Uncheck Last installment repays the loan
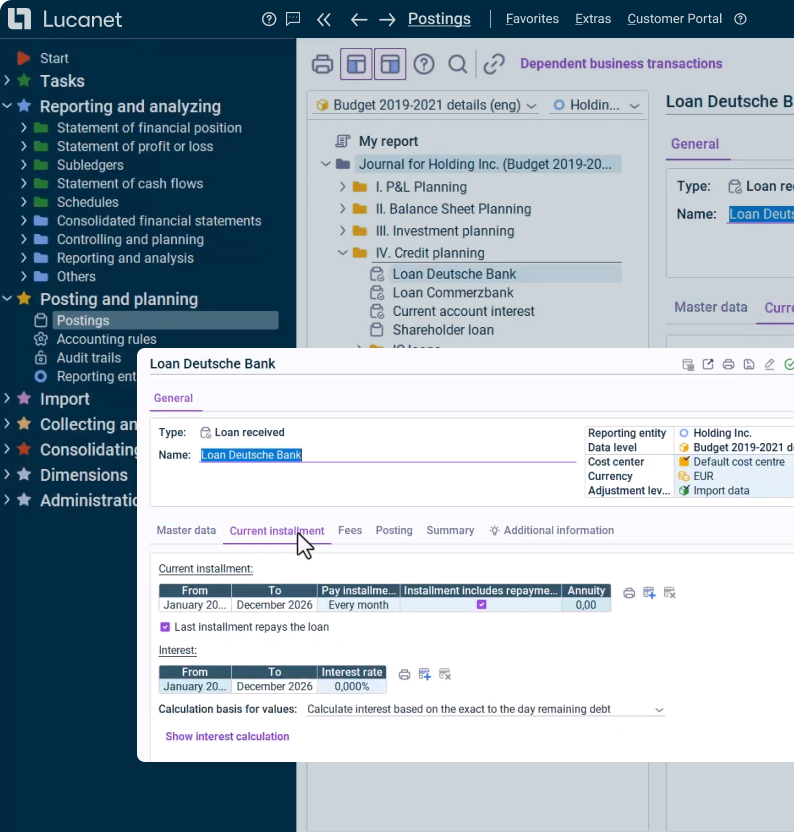The width and height of the screenshot is (794, 832). (165, 627)
